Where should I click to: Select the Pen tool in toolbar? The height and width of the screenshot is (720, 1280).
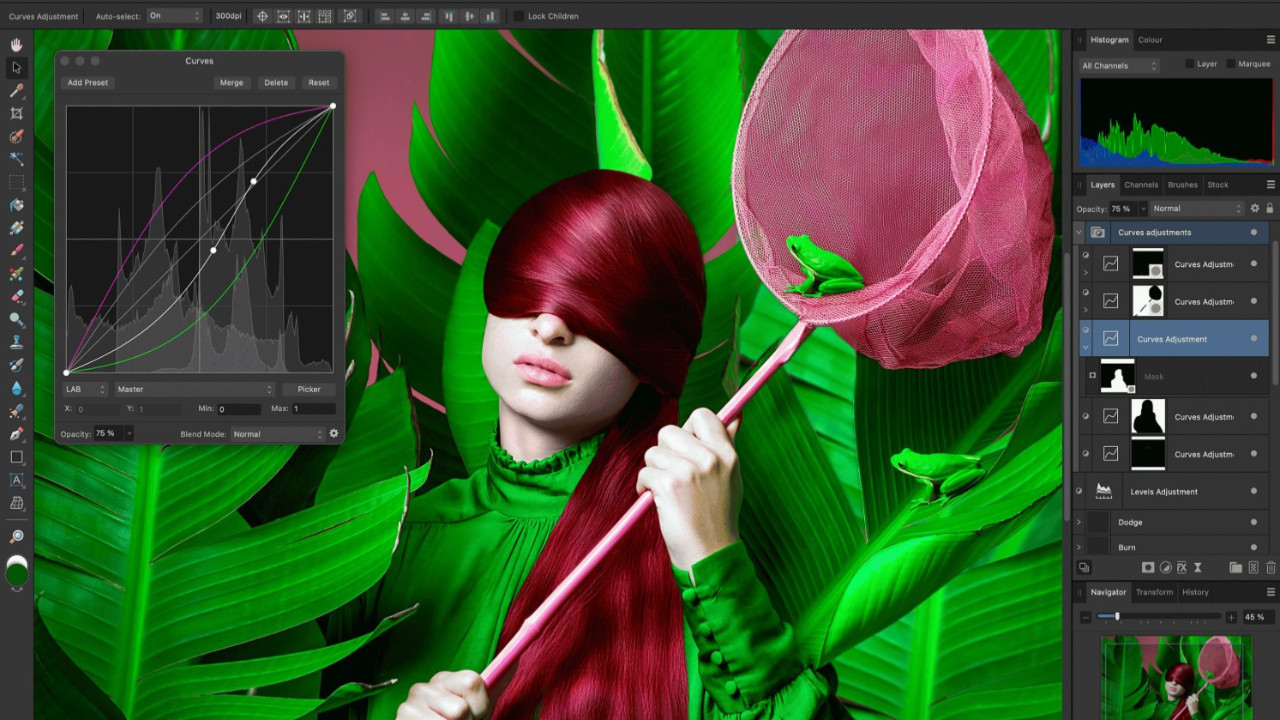pos(16,435)
